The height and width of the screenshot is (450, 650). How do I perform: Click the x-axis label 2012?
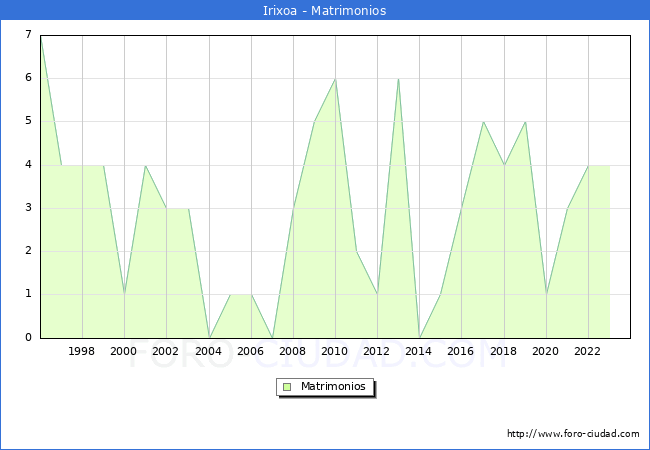376,351
